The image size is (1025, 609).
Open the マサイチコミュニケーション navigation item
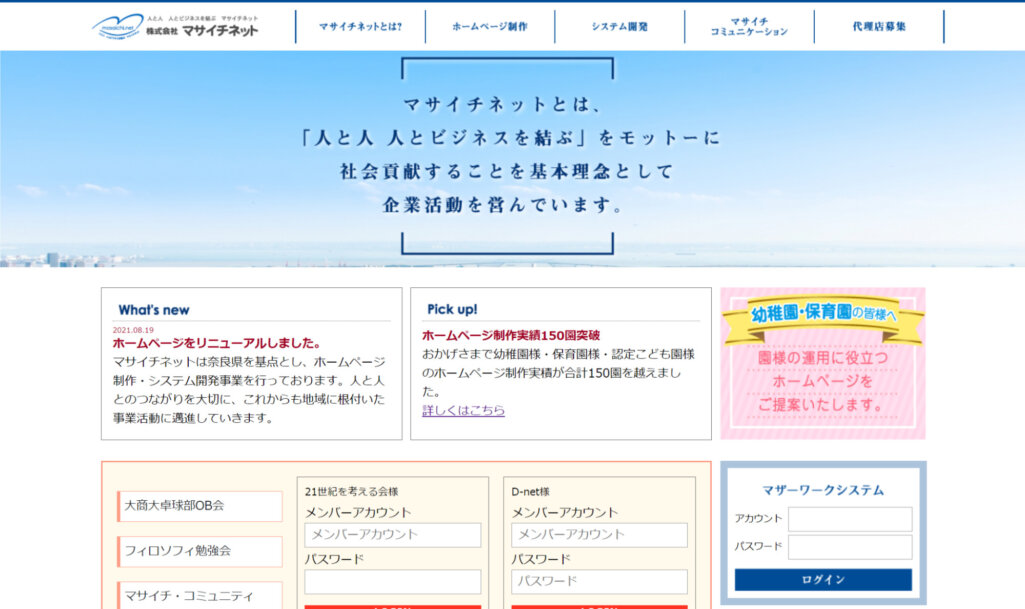(x=751, y=28)
